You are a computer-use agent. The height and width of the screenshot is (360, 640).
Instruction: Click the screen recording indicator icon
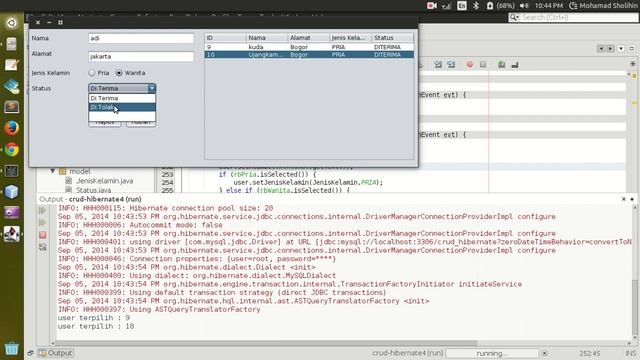[x=432, y=6]
